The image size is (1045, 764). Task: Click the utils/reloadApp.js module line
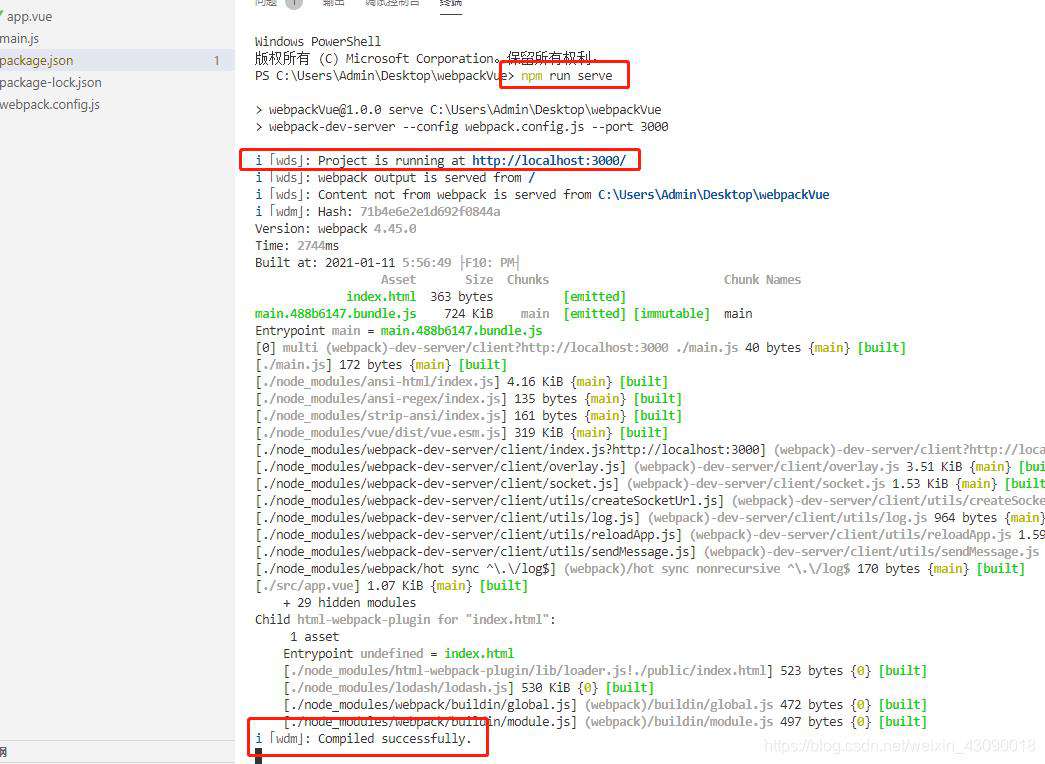[650, 535]
